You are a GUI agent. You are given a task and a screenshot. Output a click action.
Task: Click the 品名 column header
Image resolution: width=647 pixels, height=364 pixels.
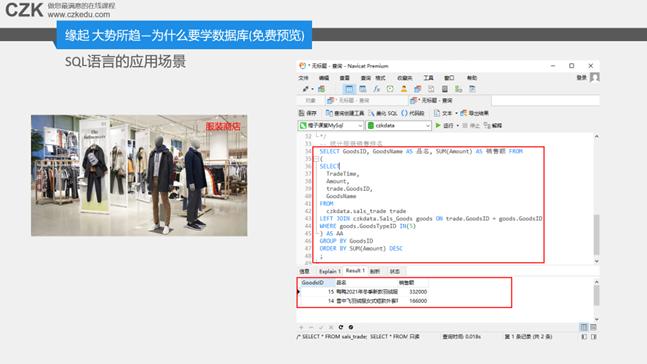click(366, 283)
